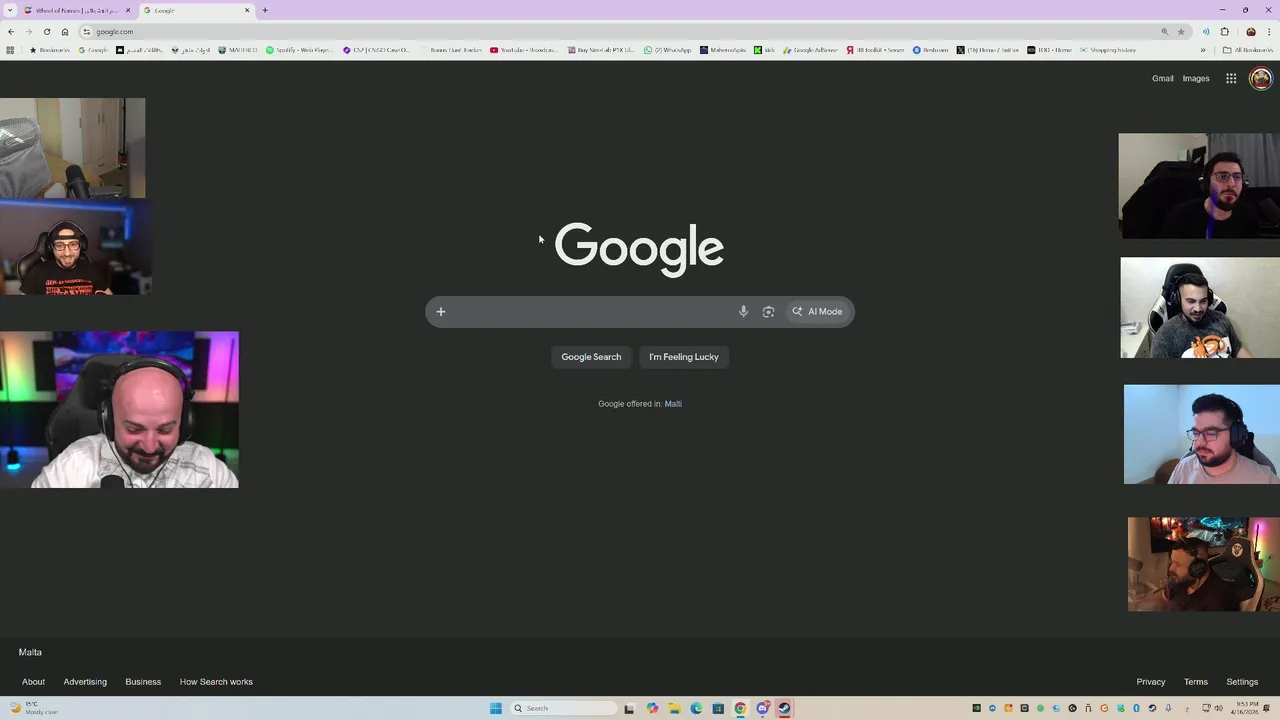Click the Windows taskbar Search box
1280x720 pixels.
click(562, 709)
